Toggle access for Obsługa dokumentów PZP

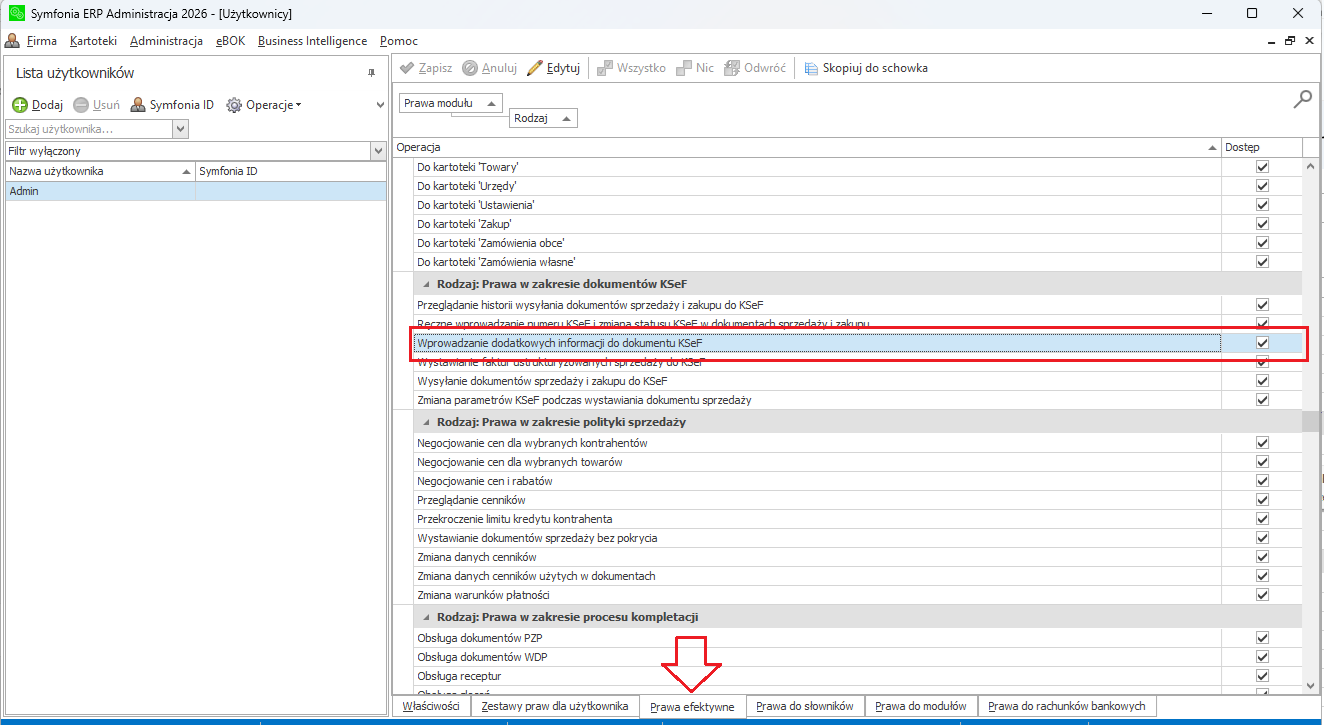[x=1262, y=638]
